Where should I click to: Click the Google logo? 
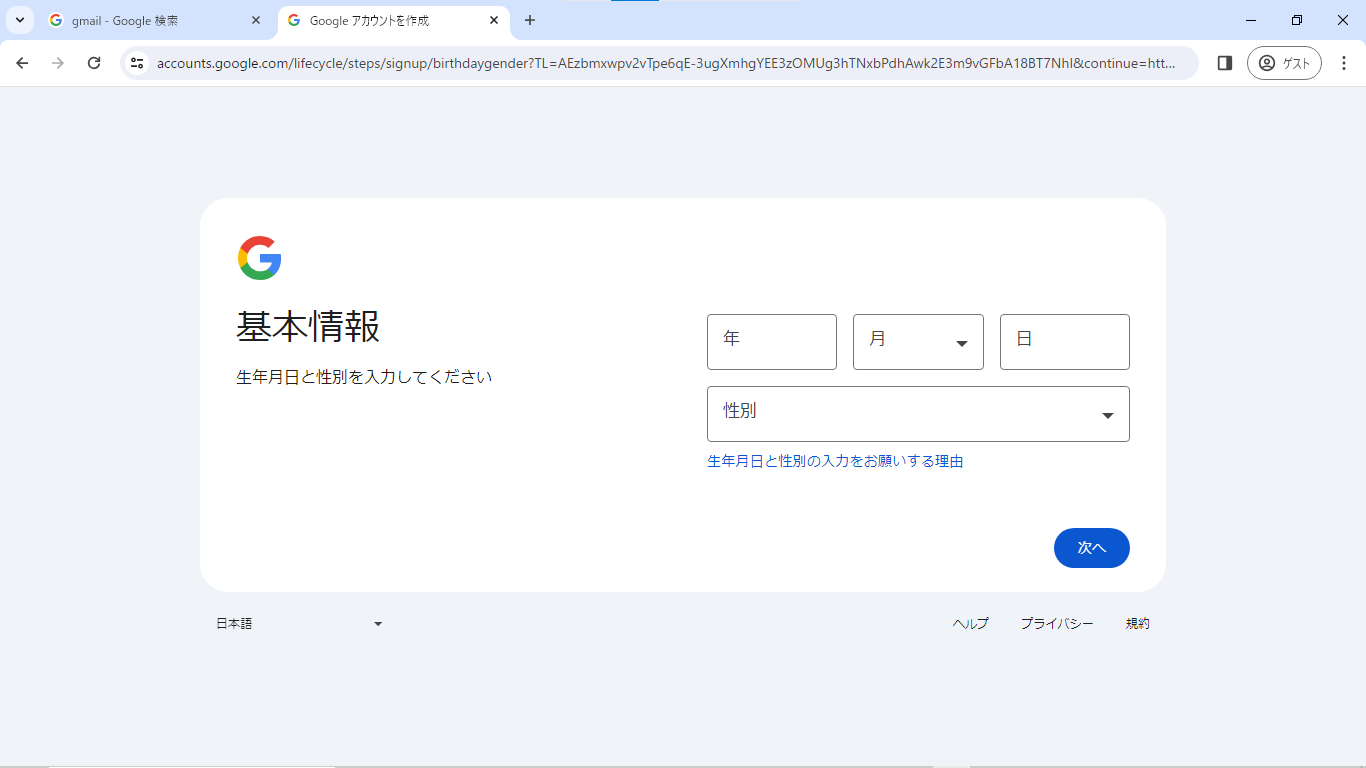260,258
